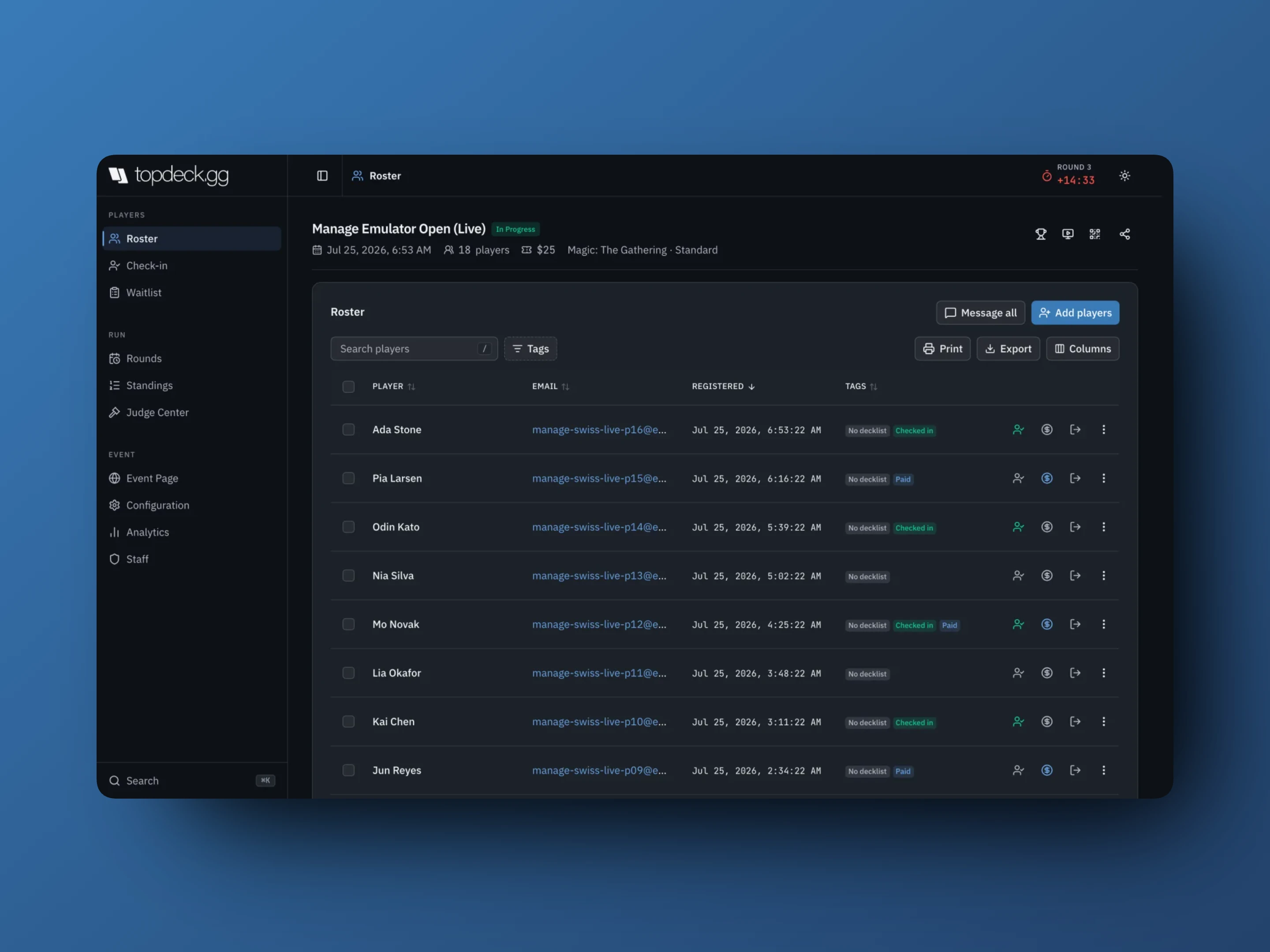Viewport: 1270px width, 952px height.
Task: Tick the checkbox for Odin Kato
Action: [x=348, y=527]
